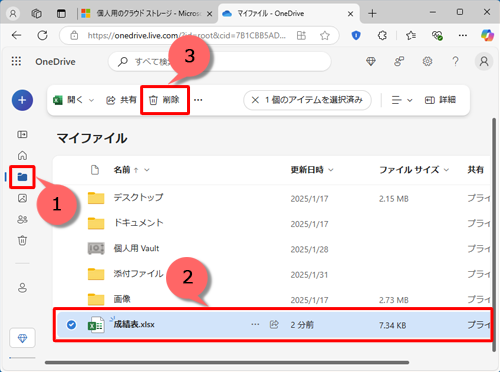The width and height of the screenshot is (500, 372).
Task: Open Recycle bin in the sidebar
Action: pyautogui.click(x=22, y=240)
